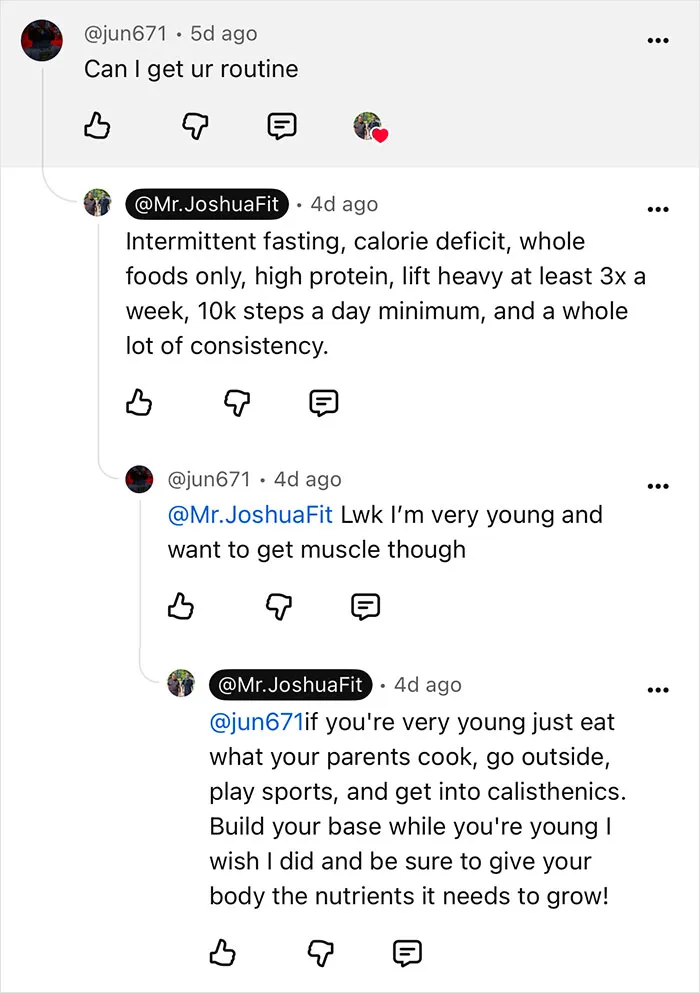Dislike the "Can I get ur routine" comment
700x993 pixels.
click(x=195, y=126)
